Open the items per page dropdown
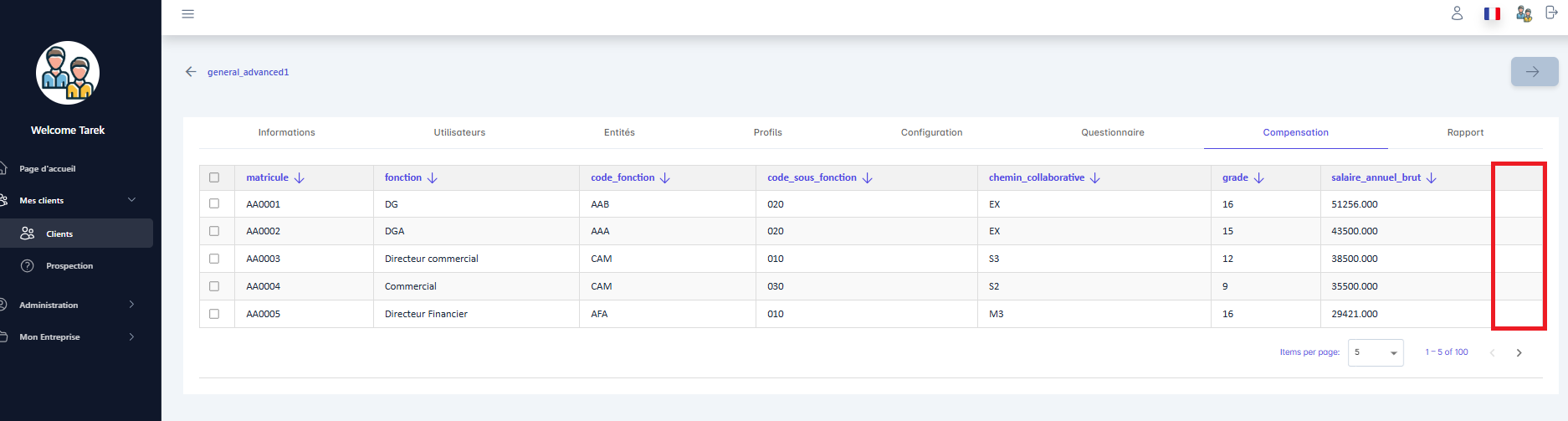This screenshot has height=421, width=1568. coord(1376,352)
